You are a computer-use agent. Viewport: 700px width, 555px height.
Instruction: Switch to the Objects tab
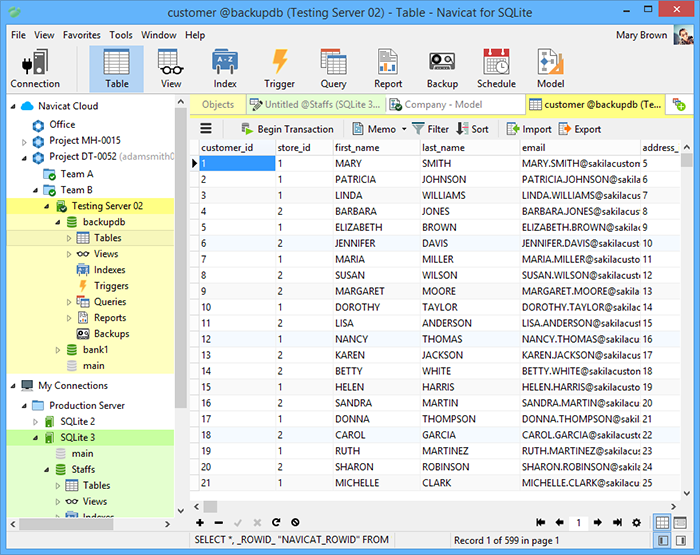point(218,104)
